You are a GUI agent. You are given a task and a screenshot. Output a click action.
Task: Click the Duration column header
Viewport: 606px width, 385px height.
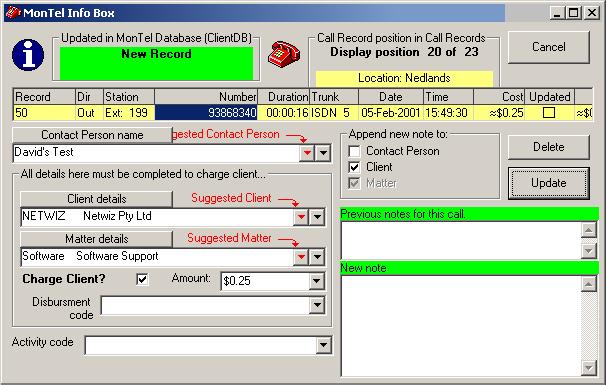click(283, 97)
